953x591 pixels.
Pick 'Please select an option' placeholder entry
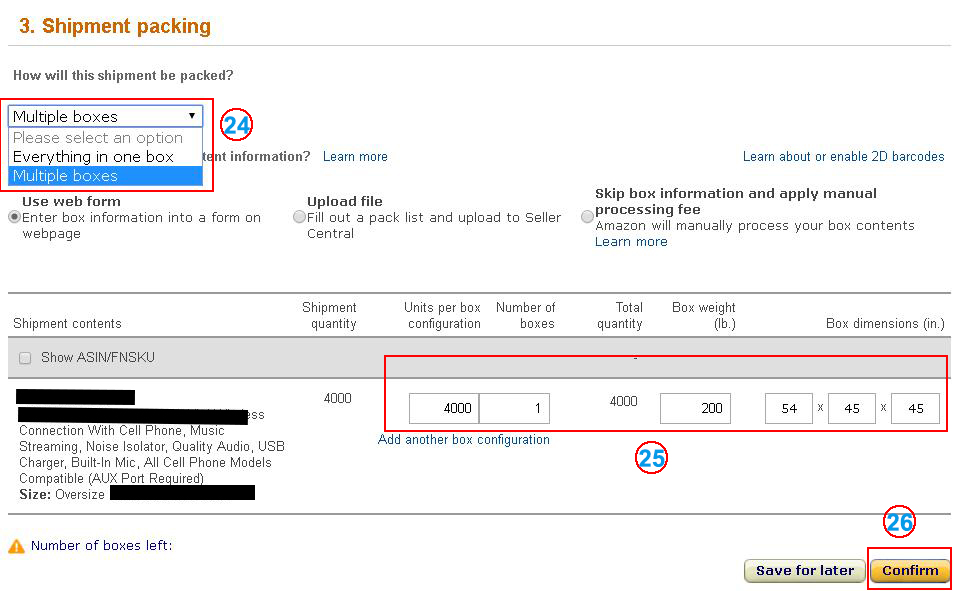coord(98,138)
